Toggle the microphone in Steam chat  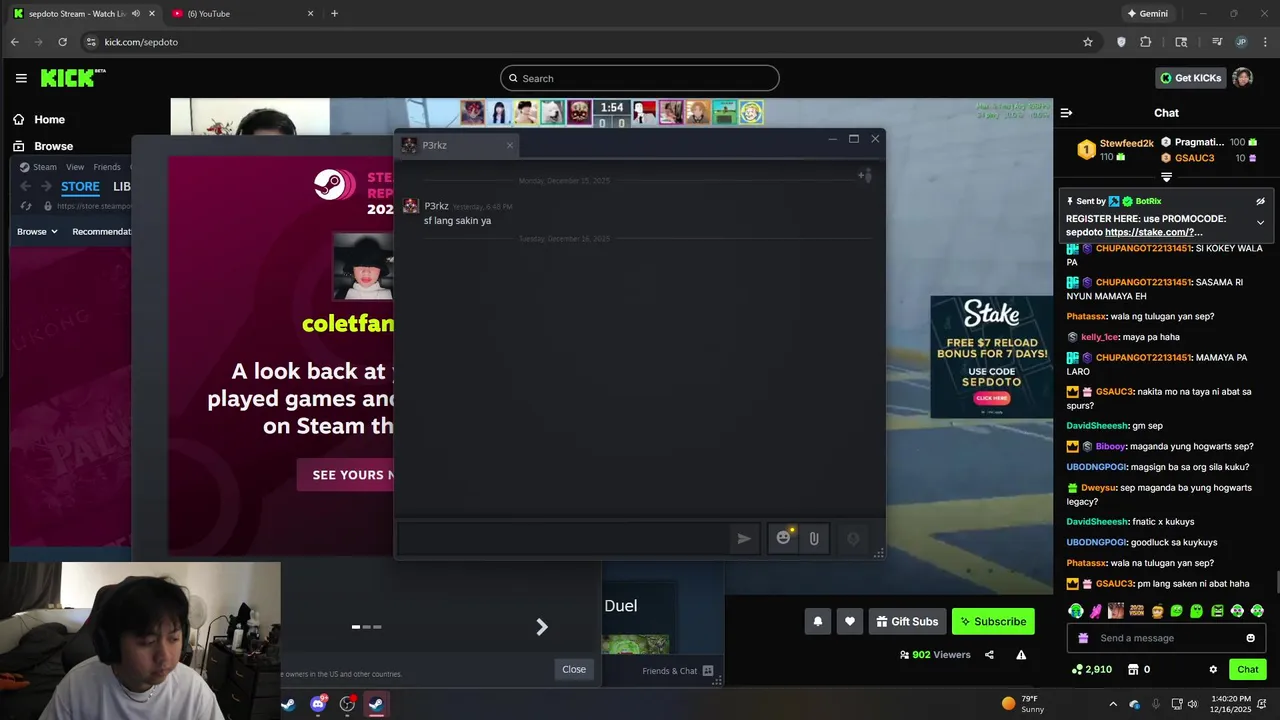coord(853,538)
